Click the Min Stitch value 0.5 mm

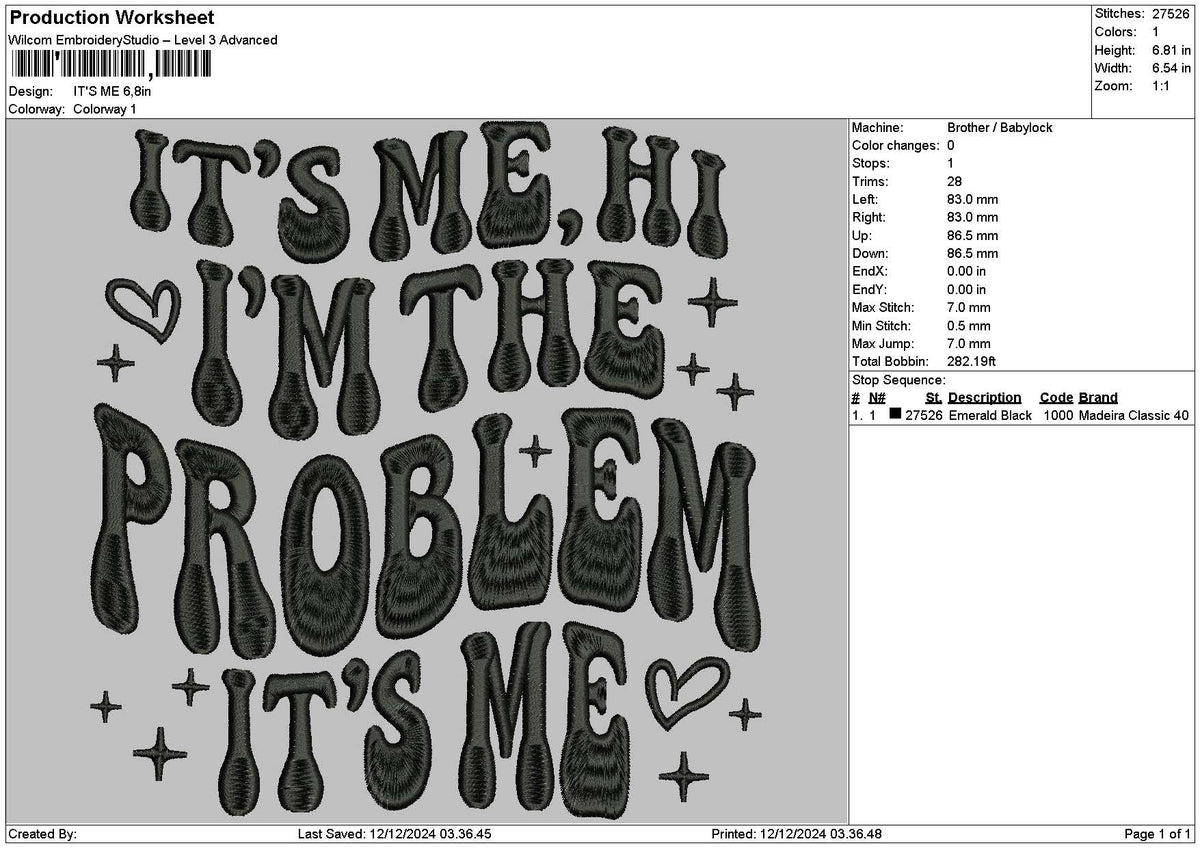point(969,326)
